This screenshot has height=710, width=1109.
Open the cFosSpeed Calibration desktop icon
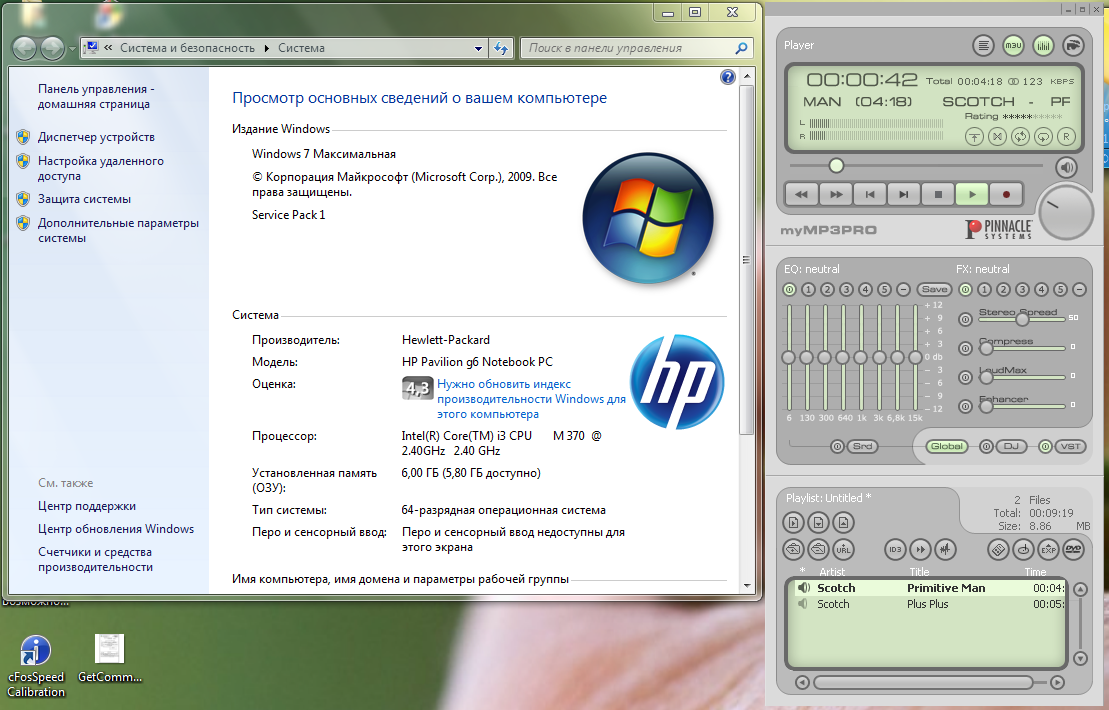[36, 651]
